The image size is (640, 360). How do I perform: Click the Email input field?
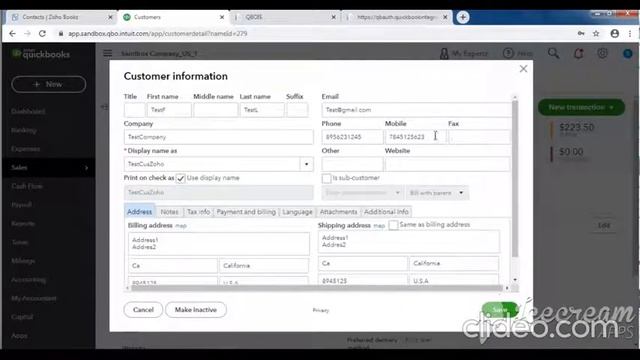point(416,110)
